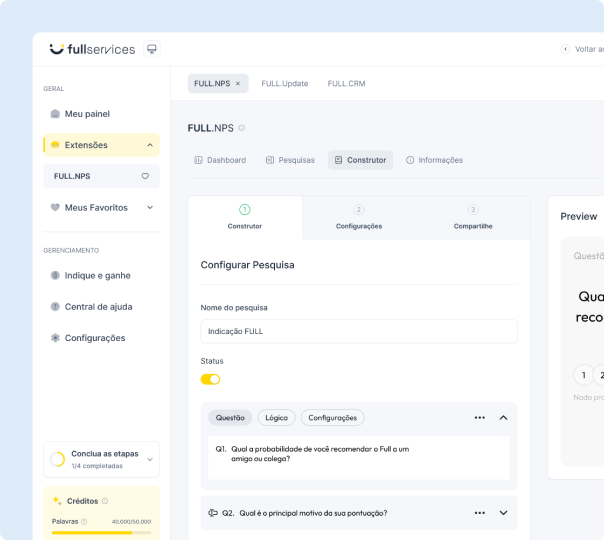Image resolution: width=604 pixels, height=540 pixels.
Task: Click the heart icon on FULL.NPS sidebar item
Action: coord(145,176)
